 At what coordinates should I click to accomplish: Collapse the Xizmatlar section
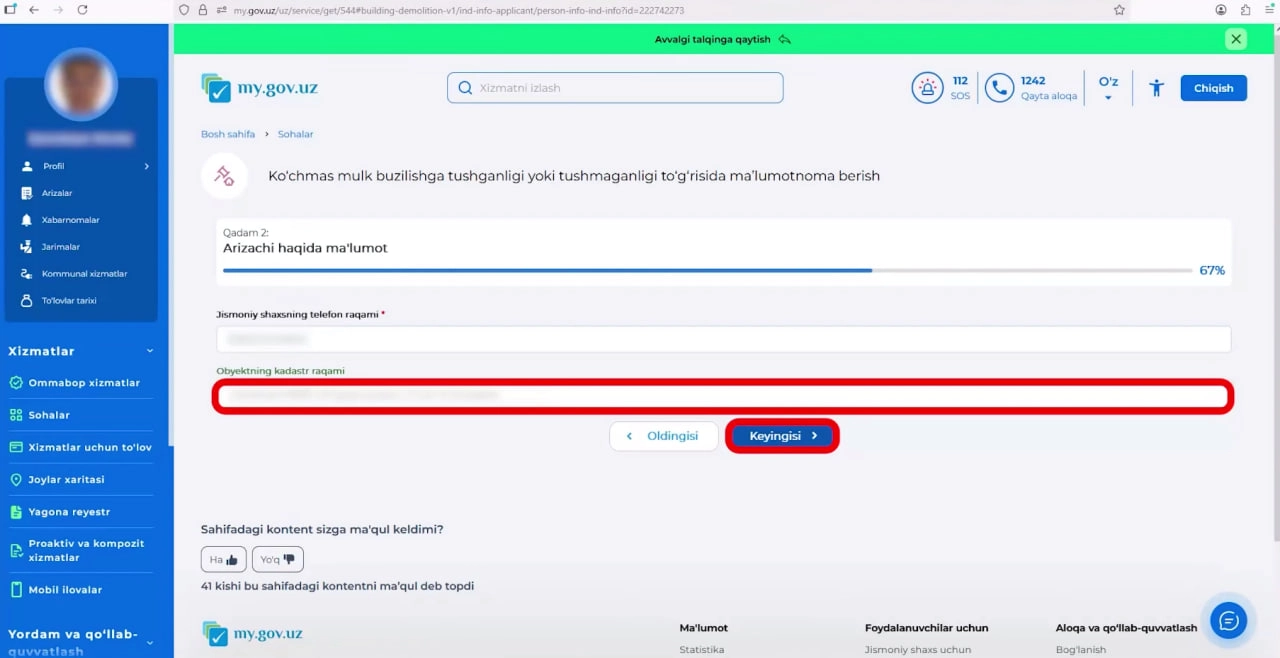pyautogui.click(x=150, y=351)
